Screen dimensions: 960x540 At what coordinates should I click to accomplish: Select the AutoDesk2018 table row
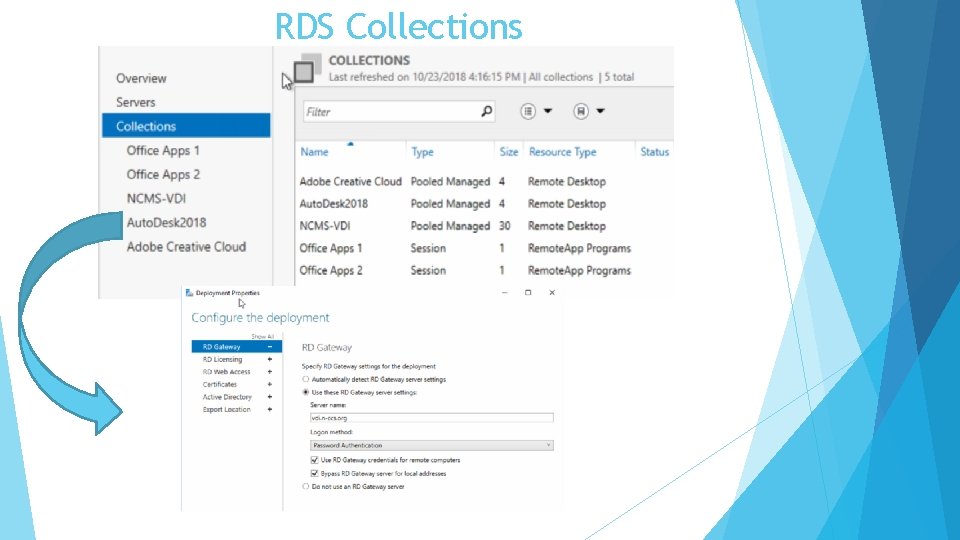pyautogui.click(x=484, y=204)
